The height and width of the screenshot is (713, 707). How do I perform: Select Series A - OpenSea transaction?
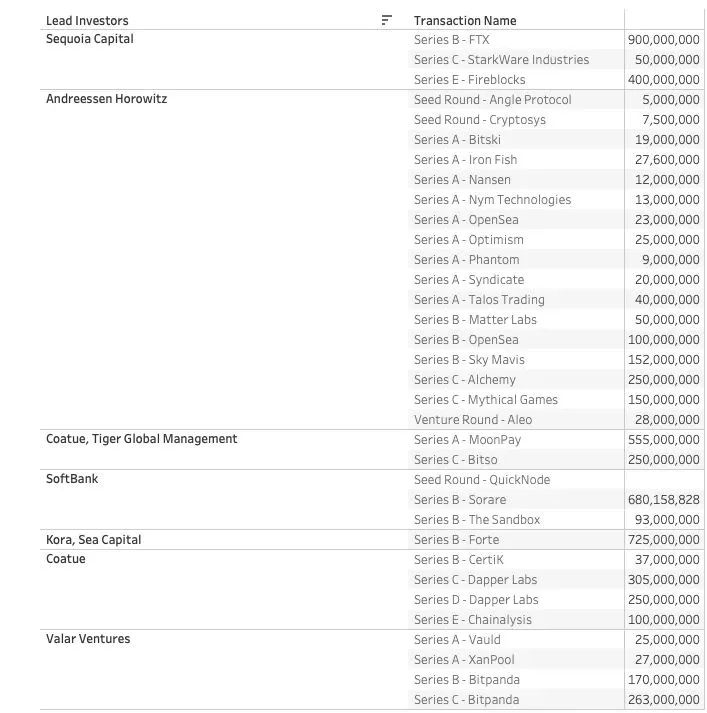[x=466, y=220]
